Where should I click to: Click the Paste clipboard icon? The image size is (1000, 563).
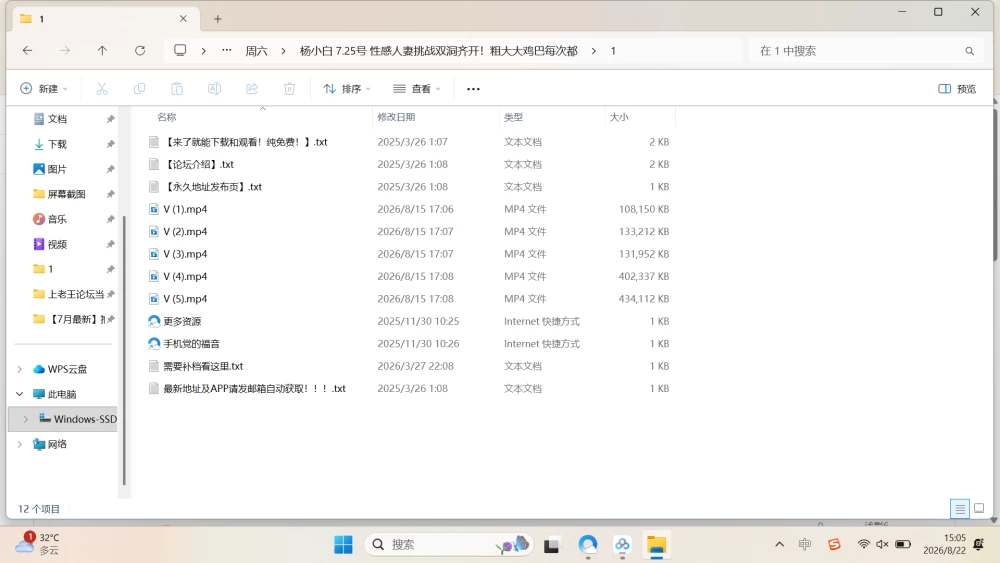[177, 89]
